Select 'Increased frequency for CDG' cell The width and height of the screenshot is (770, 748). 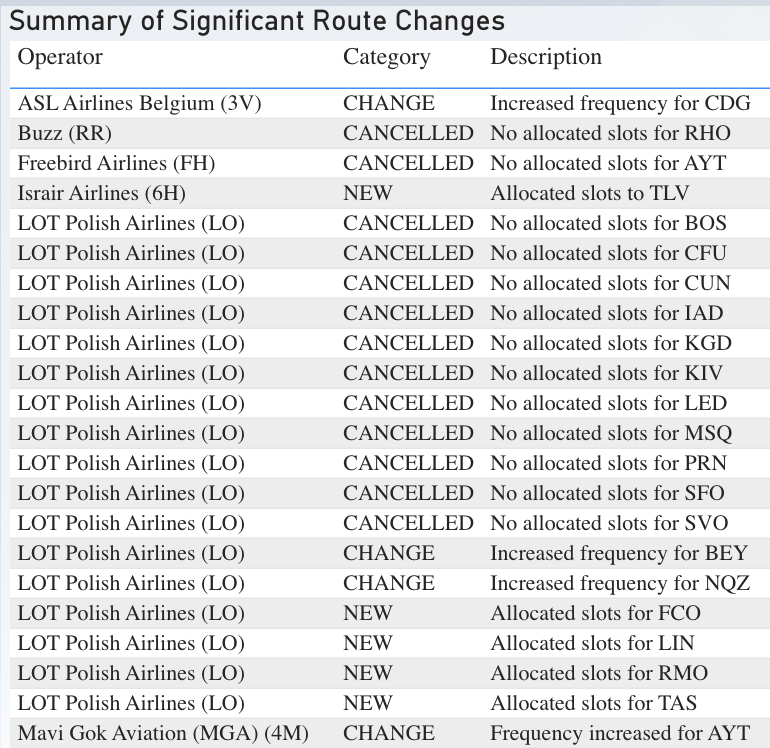621,104
